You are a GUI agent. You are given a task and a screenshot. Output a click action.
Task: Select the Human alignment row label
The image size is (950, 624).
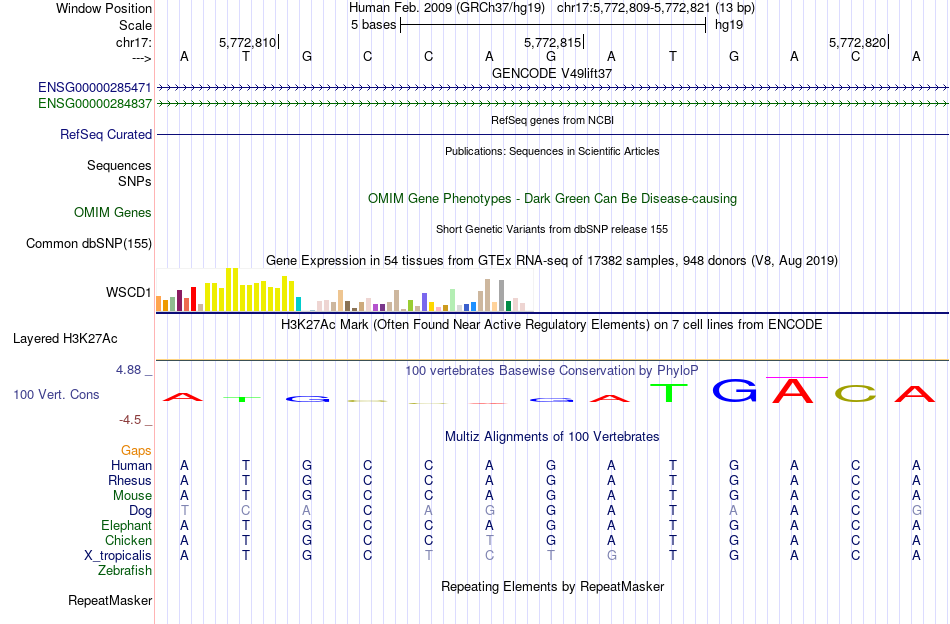click(x=131, y=465)
